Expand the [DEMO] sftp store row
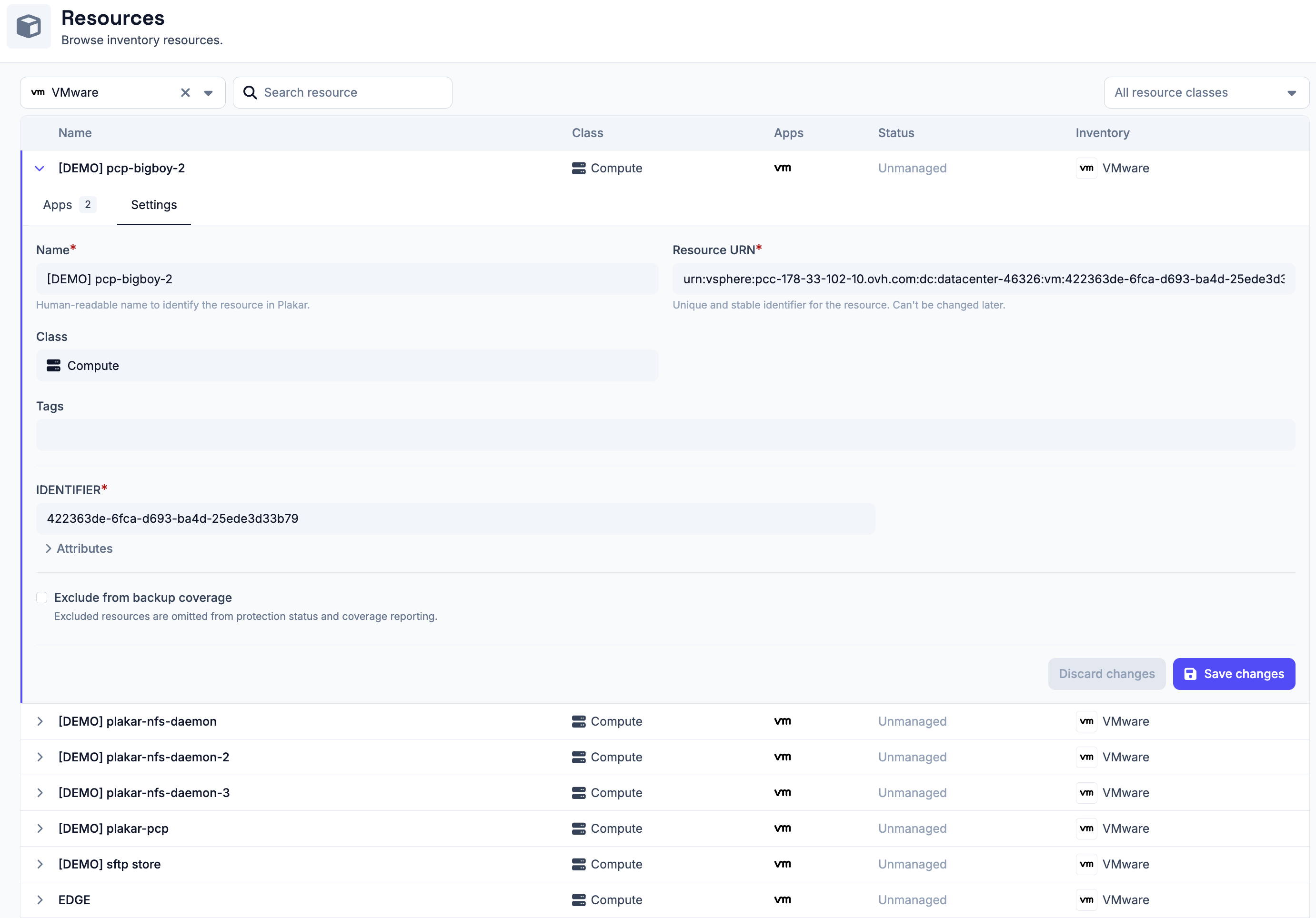 coord(40,864)
